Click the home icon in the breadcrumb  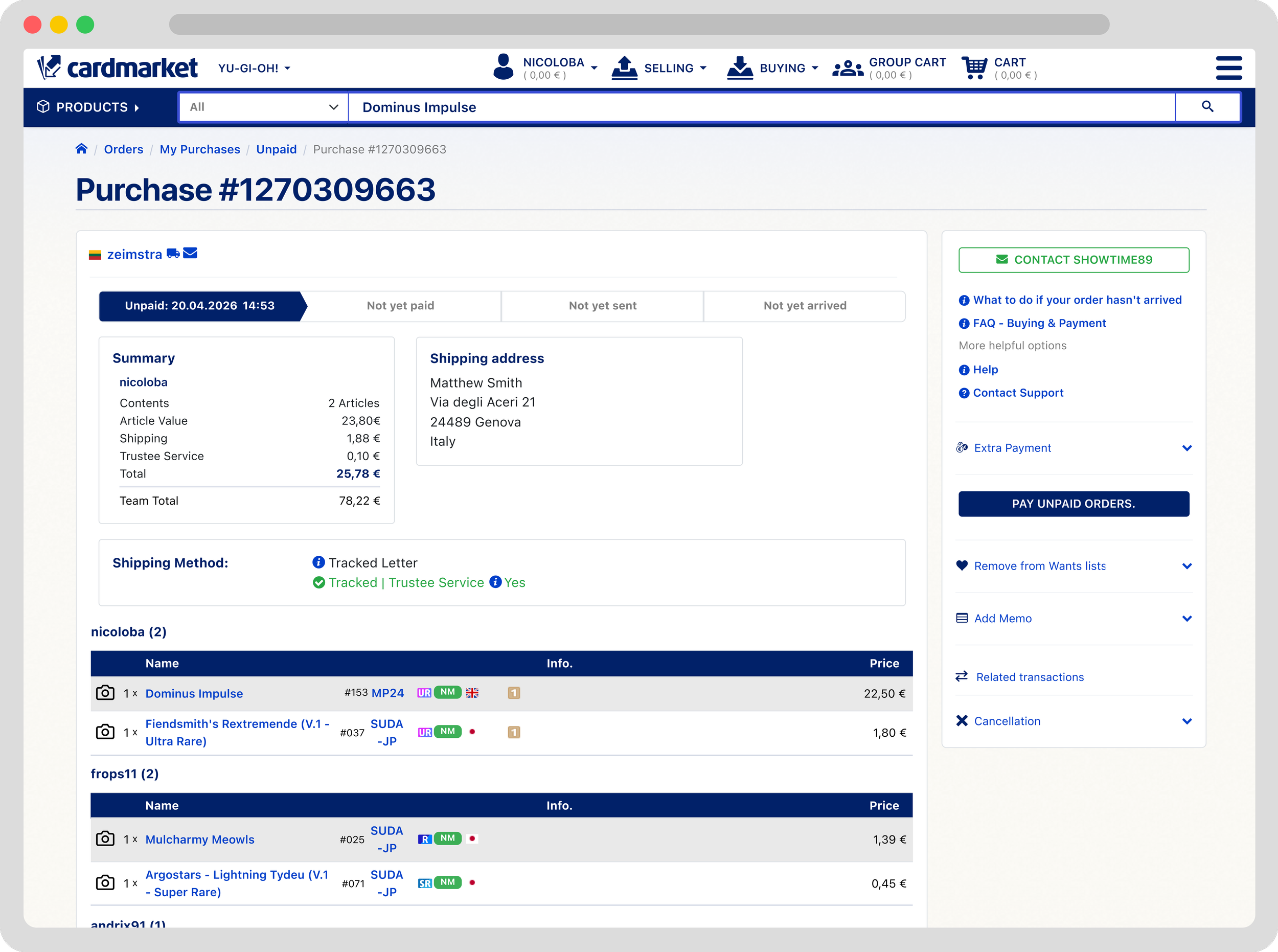coord(81,148)
